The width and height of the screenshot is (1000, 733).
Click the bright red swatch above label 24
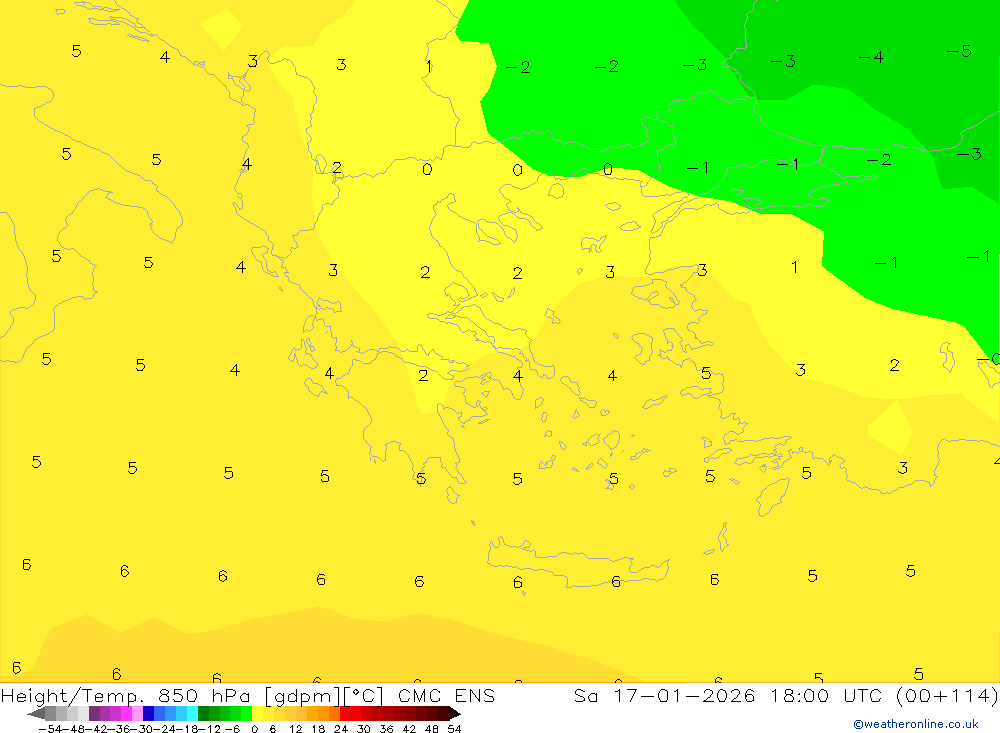pyautogui.click(x=345, y=714)
